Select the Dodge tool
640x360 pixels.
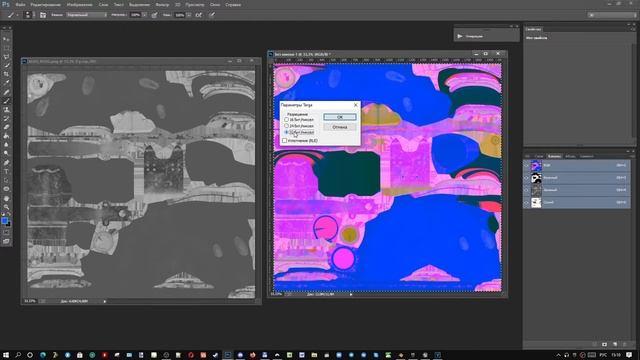(6, 153)
